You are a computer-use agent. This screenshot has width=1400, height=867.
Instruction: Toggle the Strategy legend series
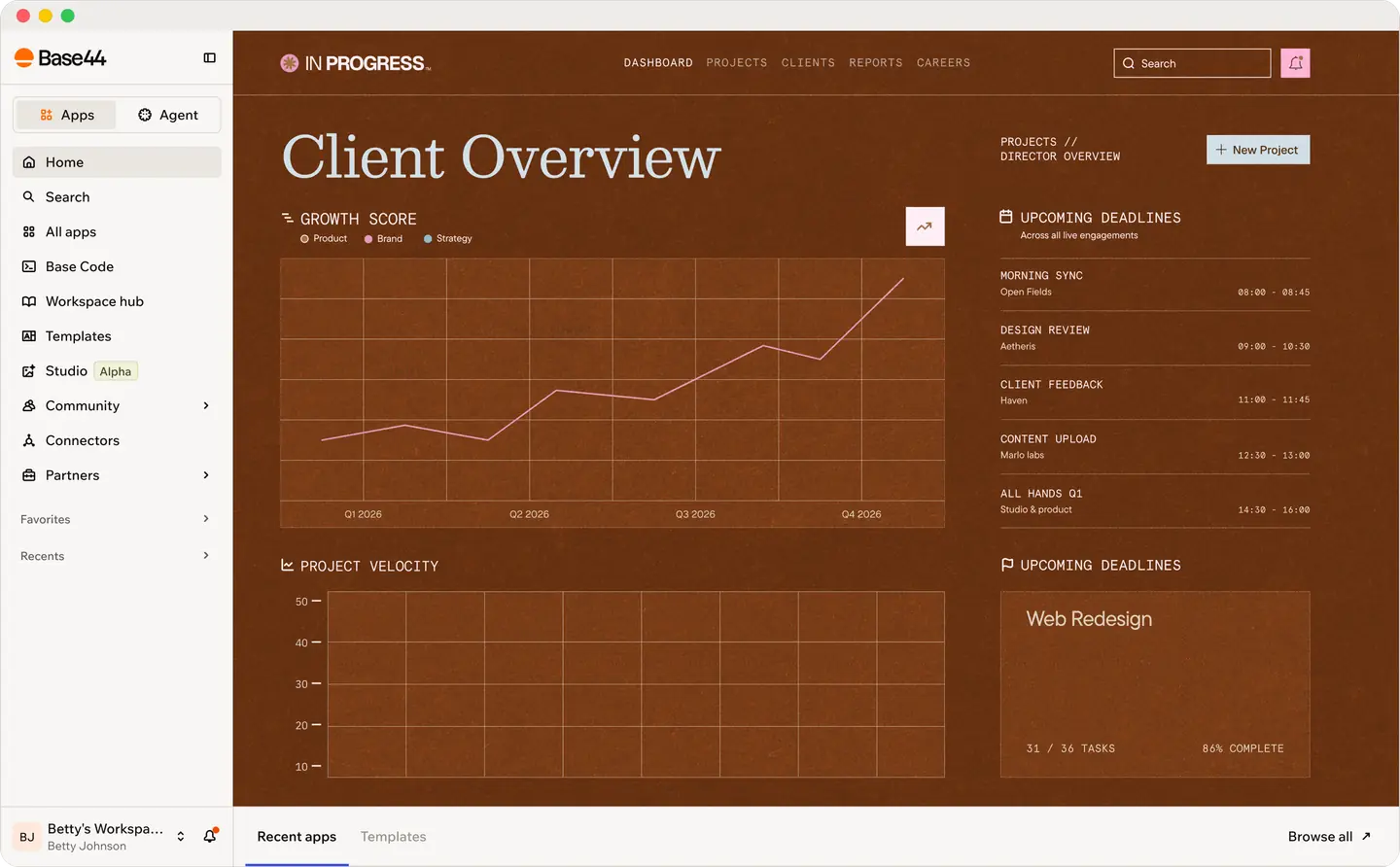448,239
